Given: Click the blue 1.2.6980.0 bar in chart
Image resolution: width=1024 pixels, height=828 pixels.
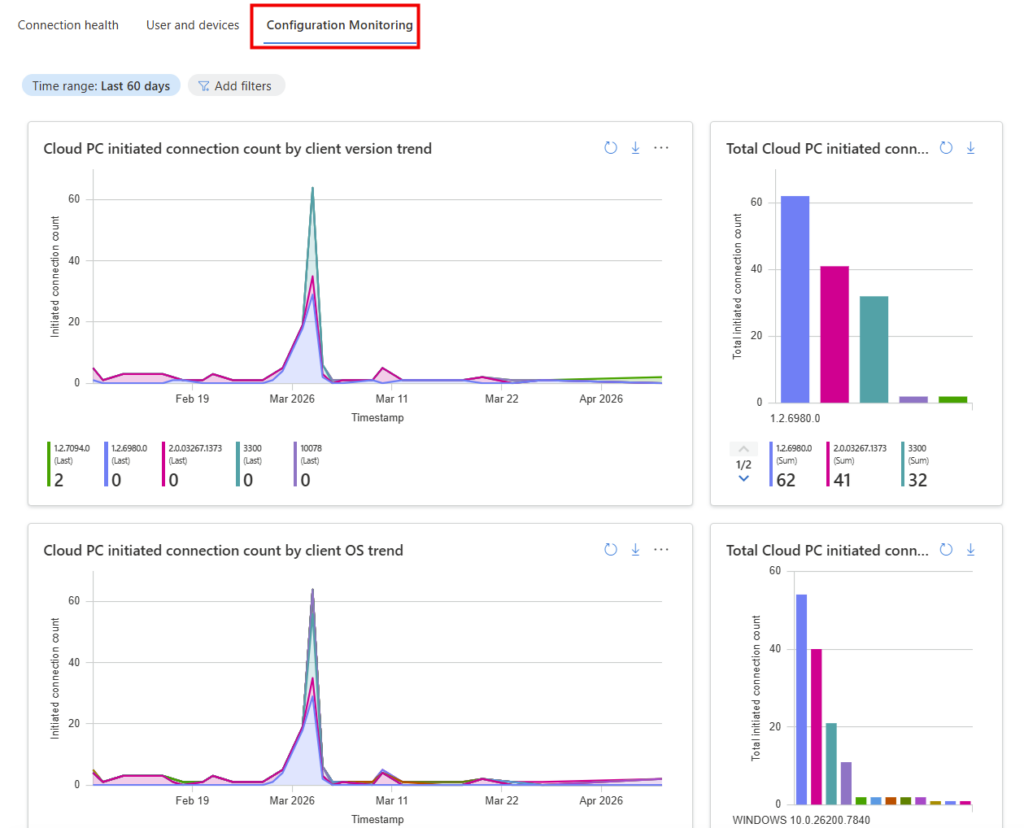Looking at the screenshot, I should (795, 300).
